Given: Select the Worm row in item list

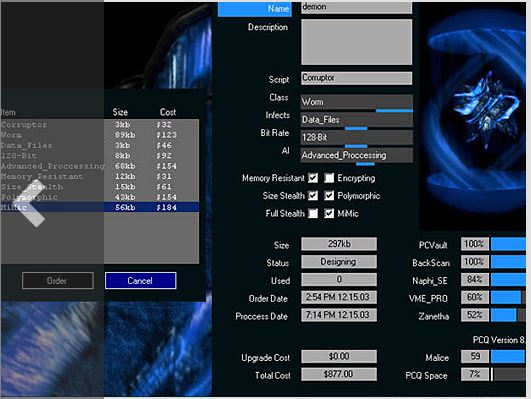Looking at the screenshot, I should [x=100, y=135].
